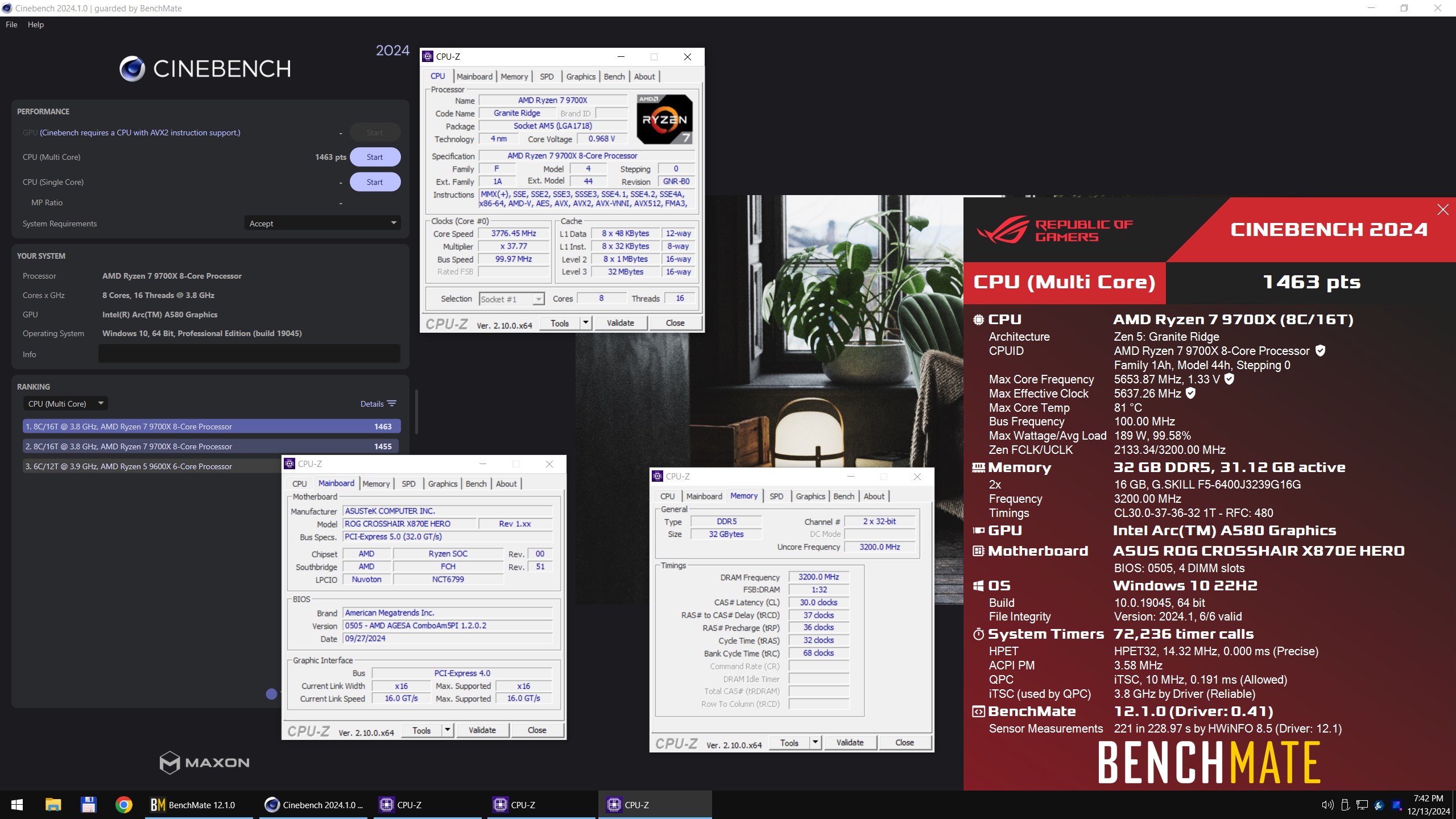This screenshot has width=1456, height=819.
Task: Click Validate in Memory CPU-Z window
Action: point(850,743)
